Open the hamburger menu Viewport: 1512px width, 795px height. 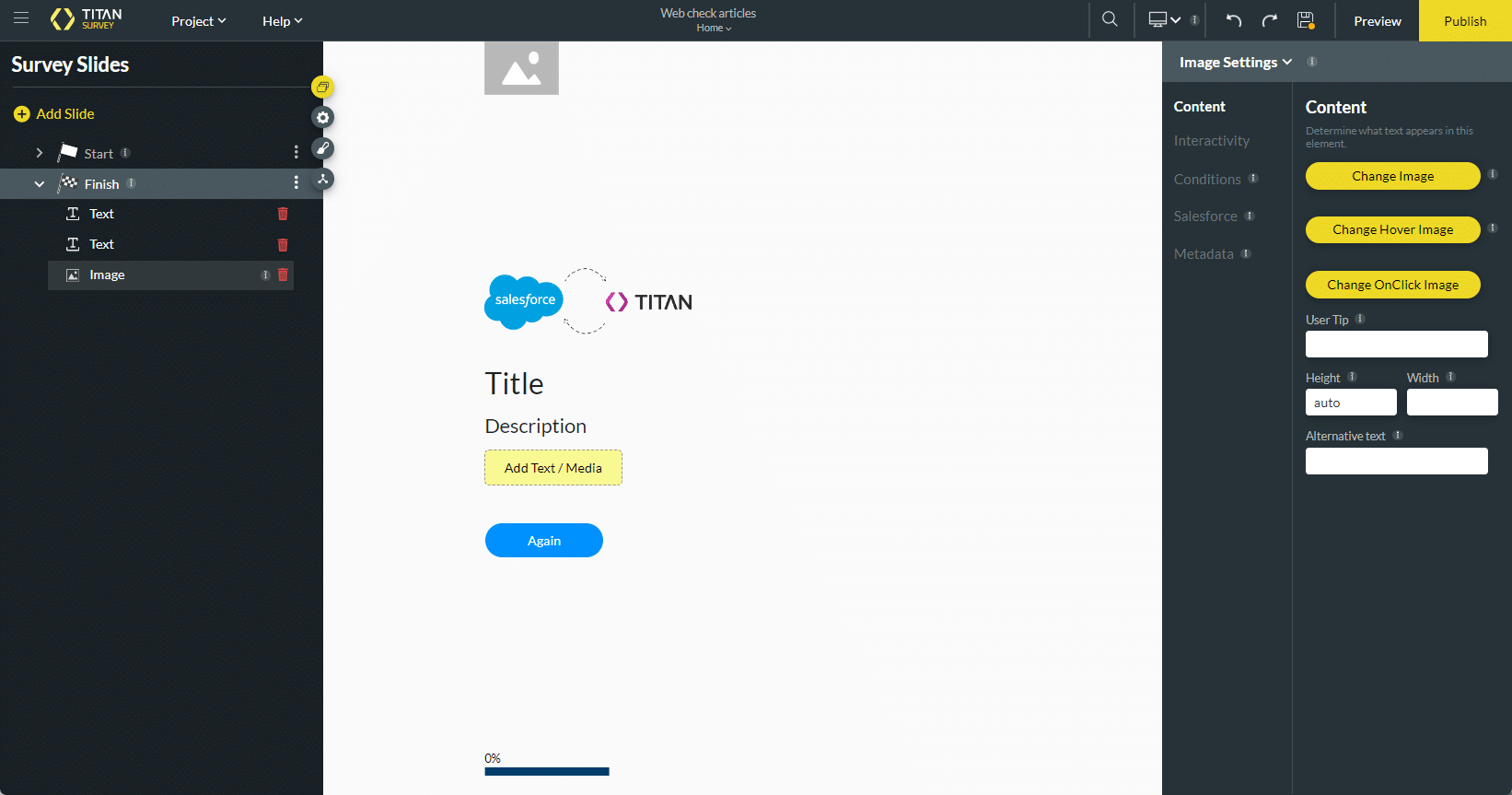tap(21, 18)
